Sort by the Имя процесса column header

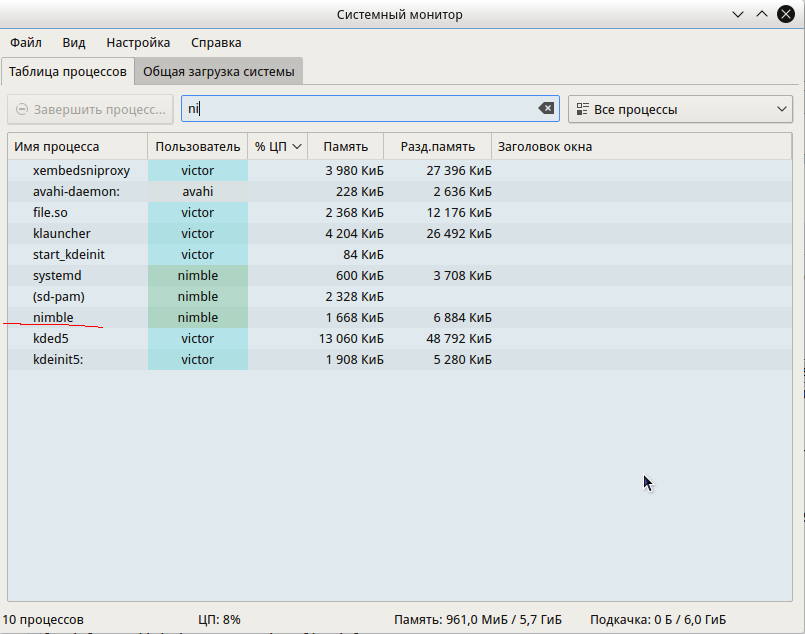click(78, 146)
